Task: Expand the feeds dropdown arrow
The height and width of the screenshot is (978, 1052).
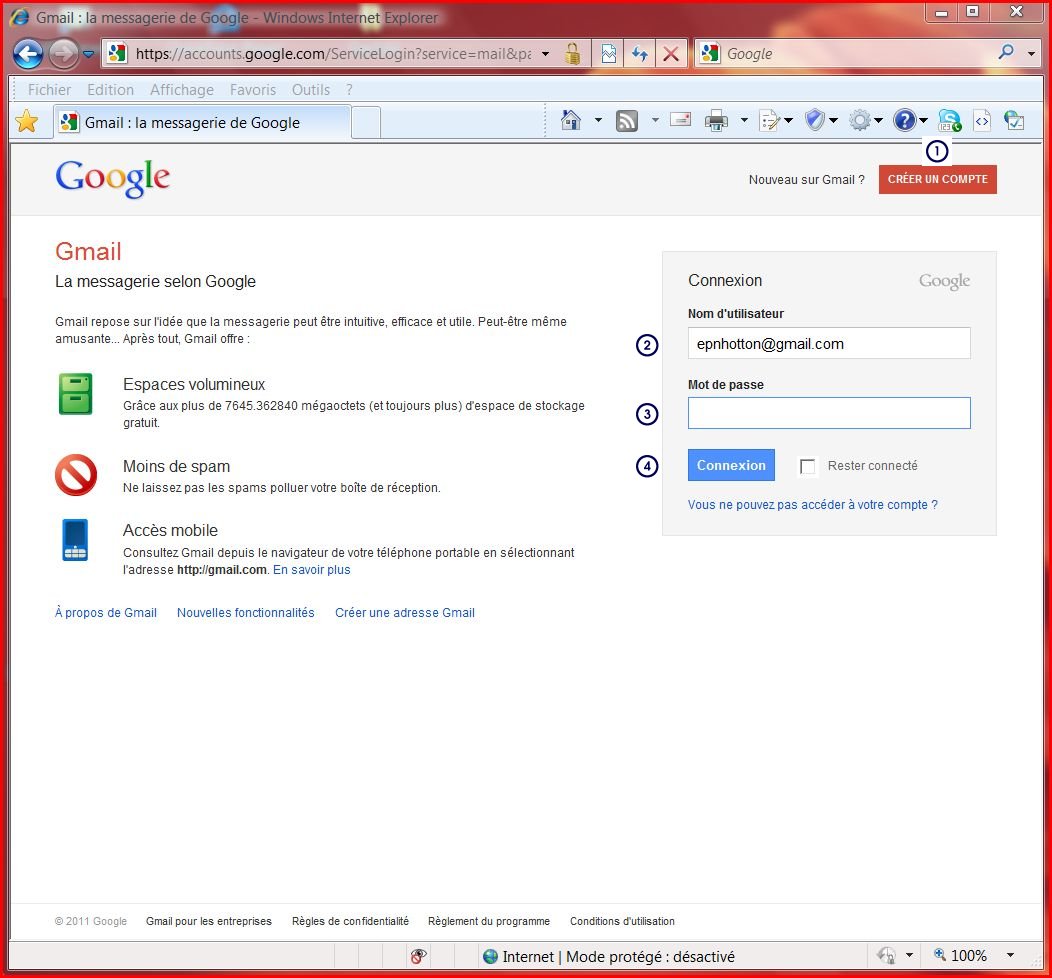Action: [x=655, y=121]
